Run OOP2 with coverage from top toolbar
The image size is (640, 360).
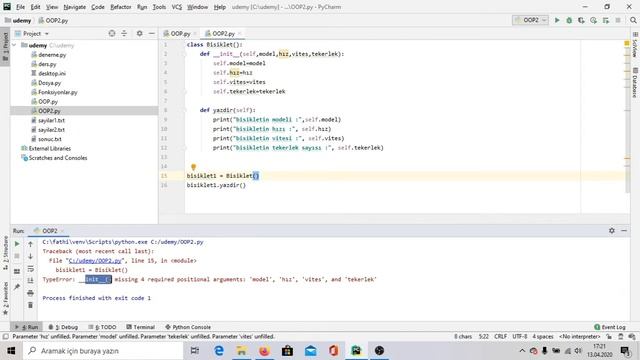pyautogui.click(x=581, y=20)
